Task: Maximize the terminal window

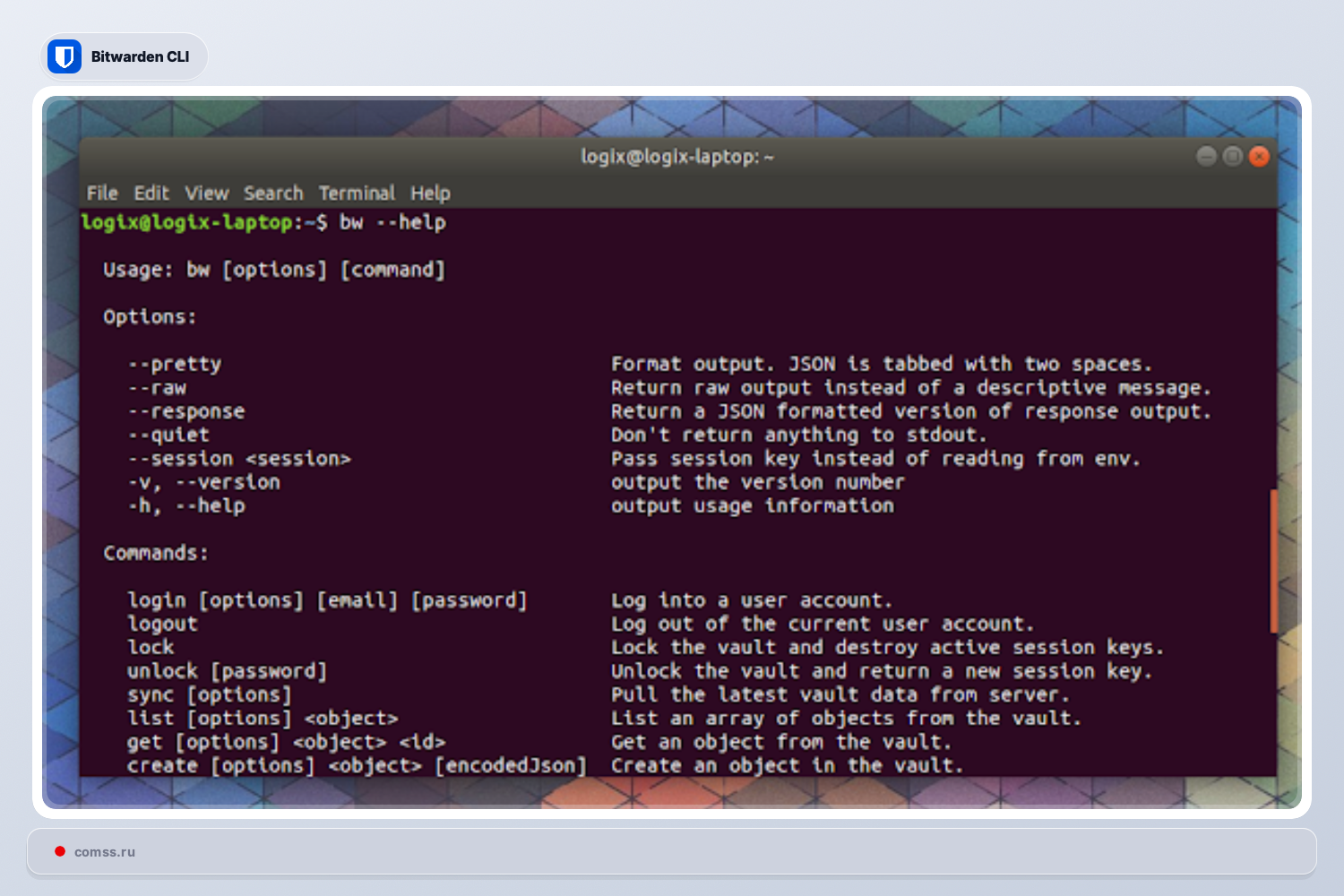Action: point(1233,157)
